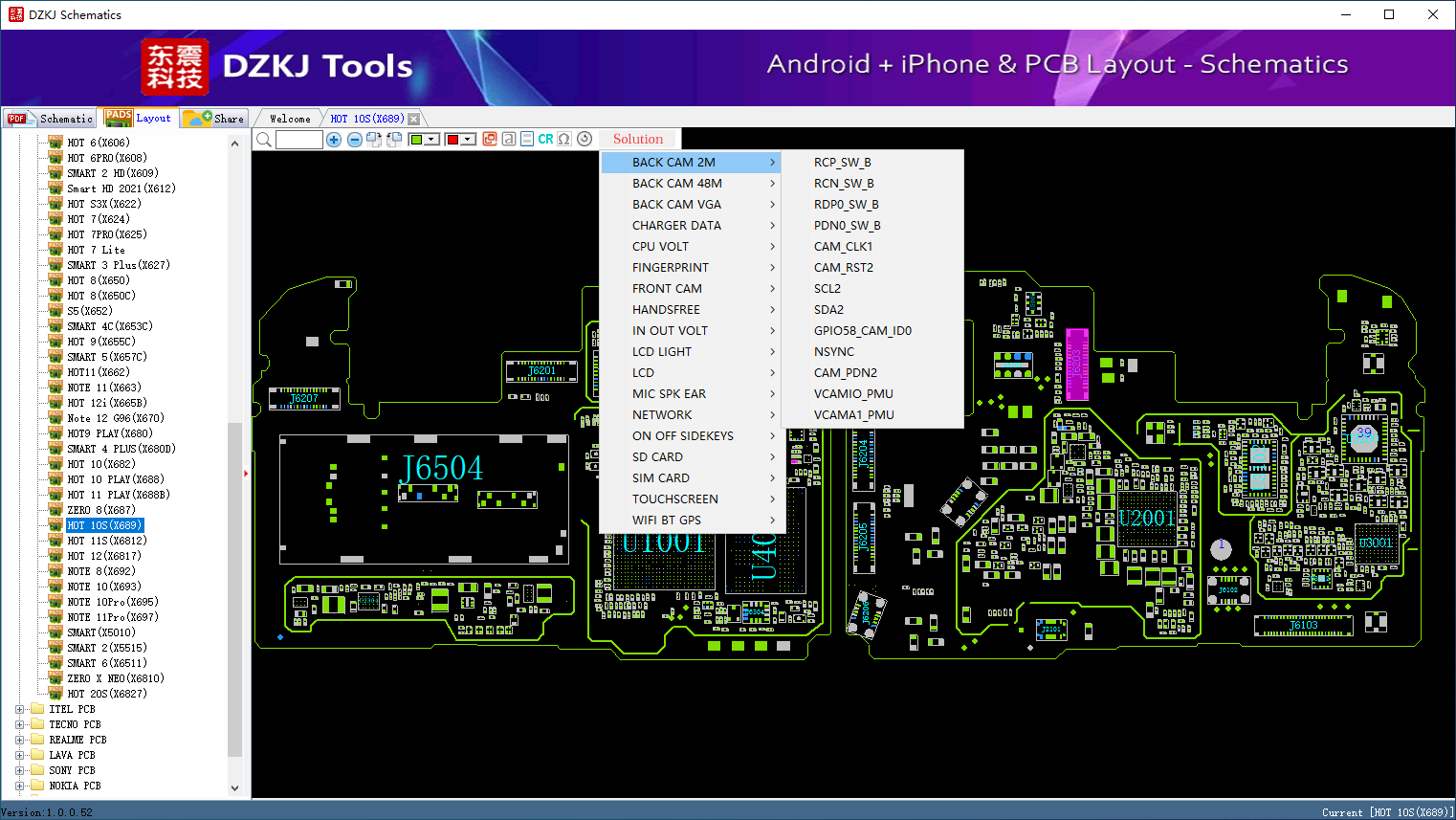Viewport: 1456px width, 820px height.
Task: Open TOUCHSCREEN submenu
Action: tap(692, 499)
